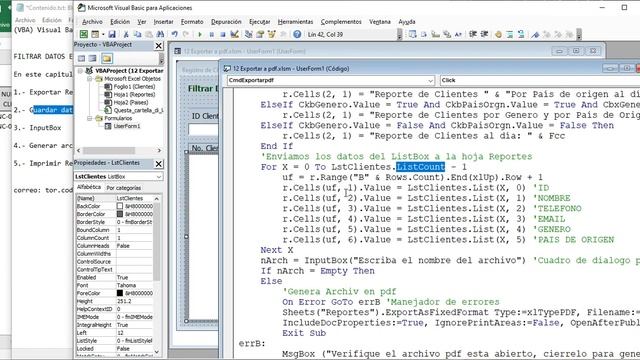640x360 pixels.
Task: Open the Complementos menu
Action: (x=341, y=22)
